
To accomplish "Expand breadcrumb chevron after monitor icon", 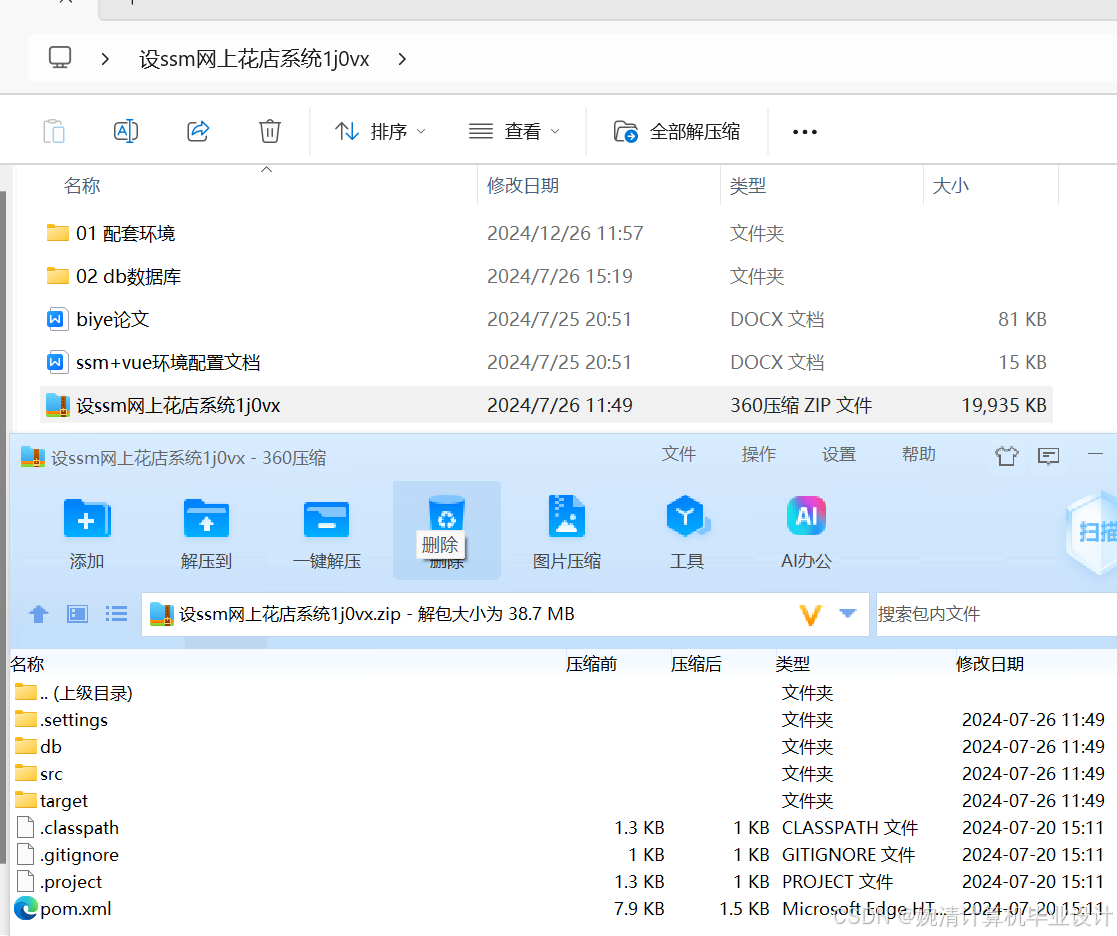I will pyautogui.click(x=105, y=59).
